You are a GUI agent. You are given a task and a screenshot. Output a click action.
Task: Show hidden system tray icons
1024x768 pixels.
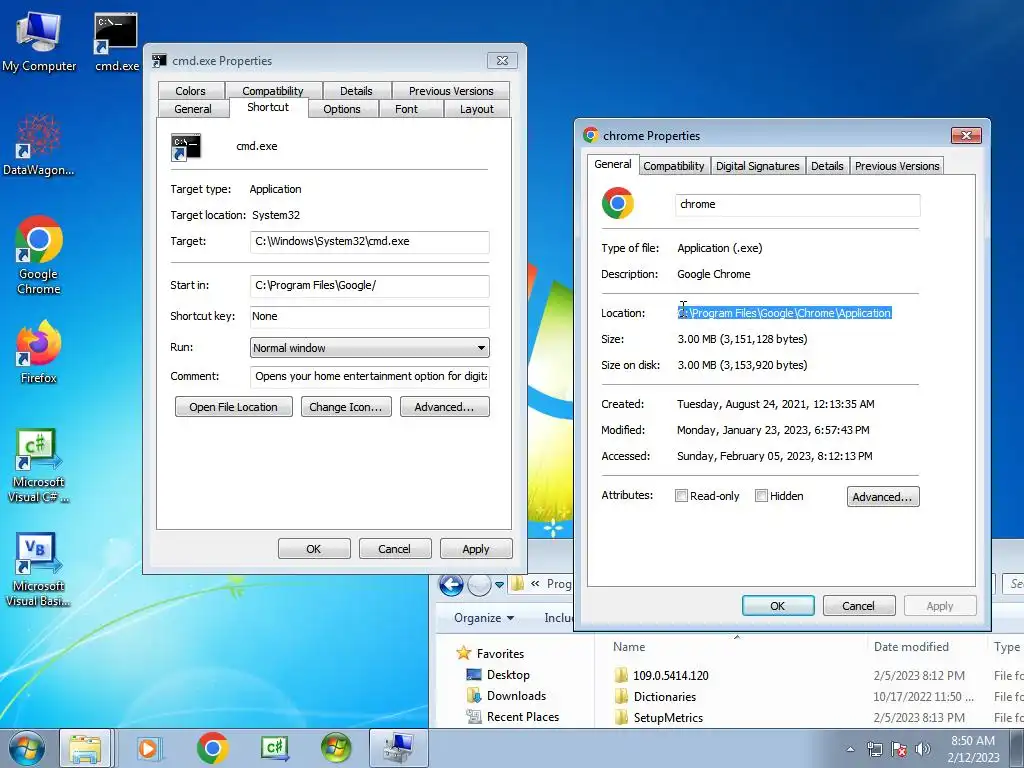click(x=850, y=749)
